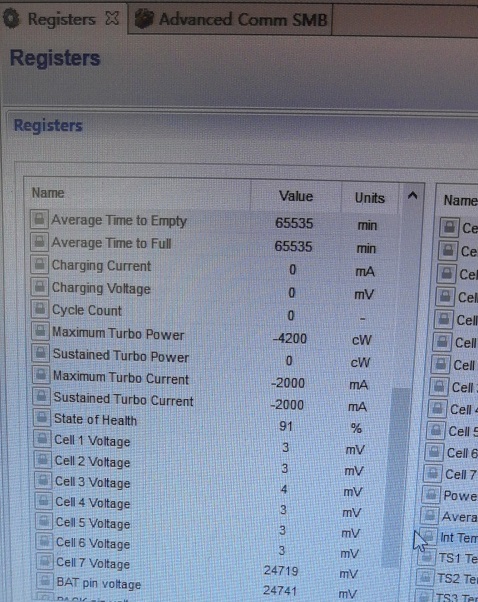Click lock icon beside Sustained Turbo Current
This screenshot has width=478, height=602.
(x=42, y=397)
